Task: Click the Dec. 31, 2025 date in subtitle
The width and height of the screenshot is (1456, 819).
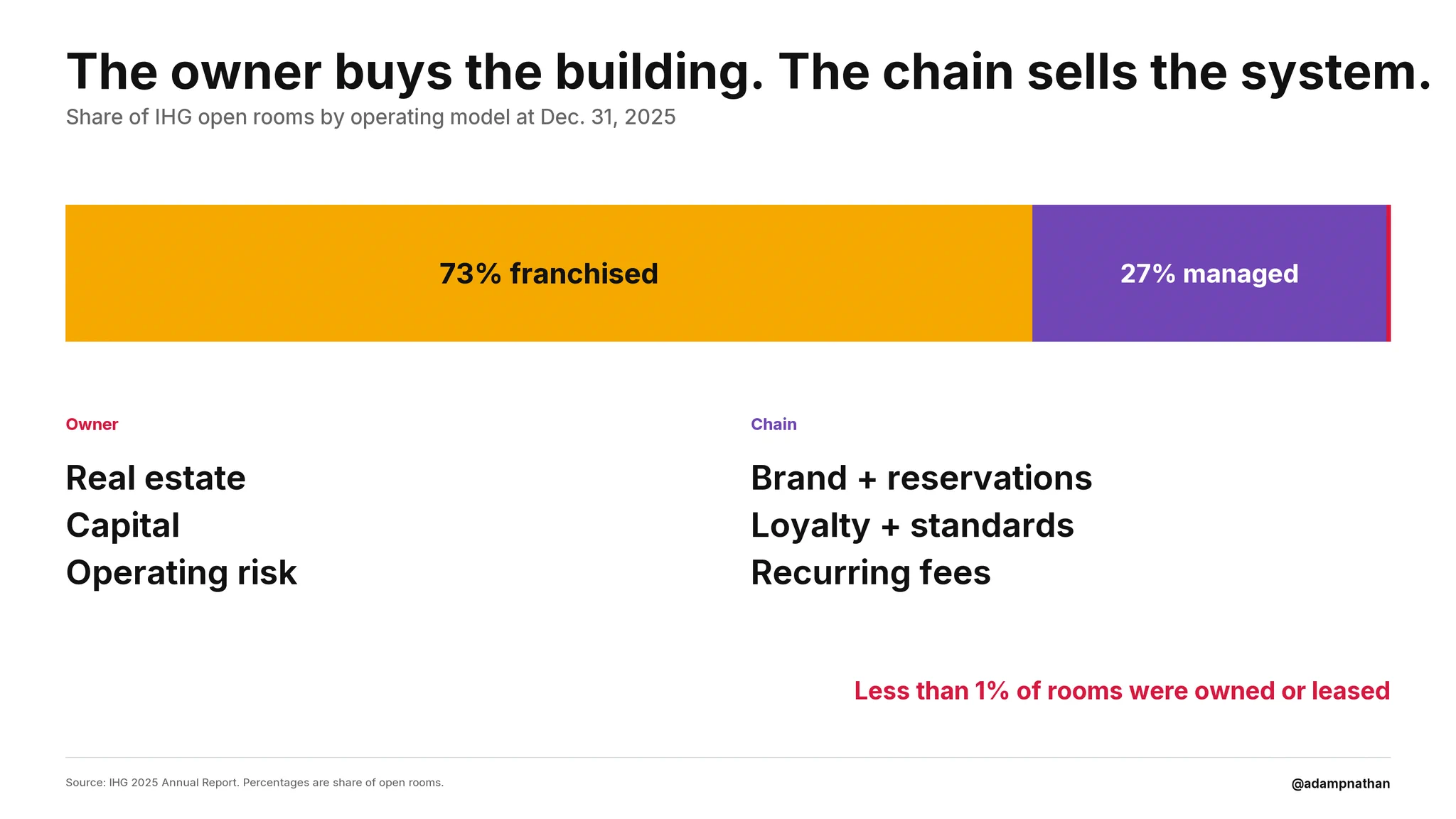Action: click(608, 117)
